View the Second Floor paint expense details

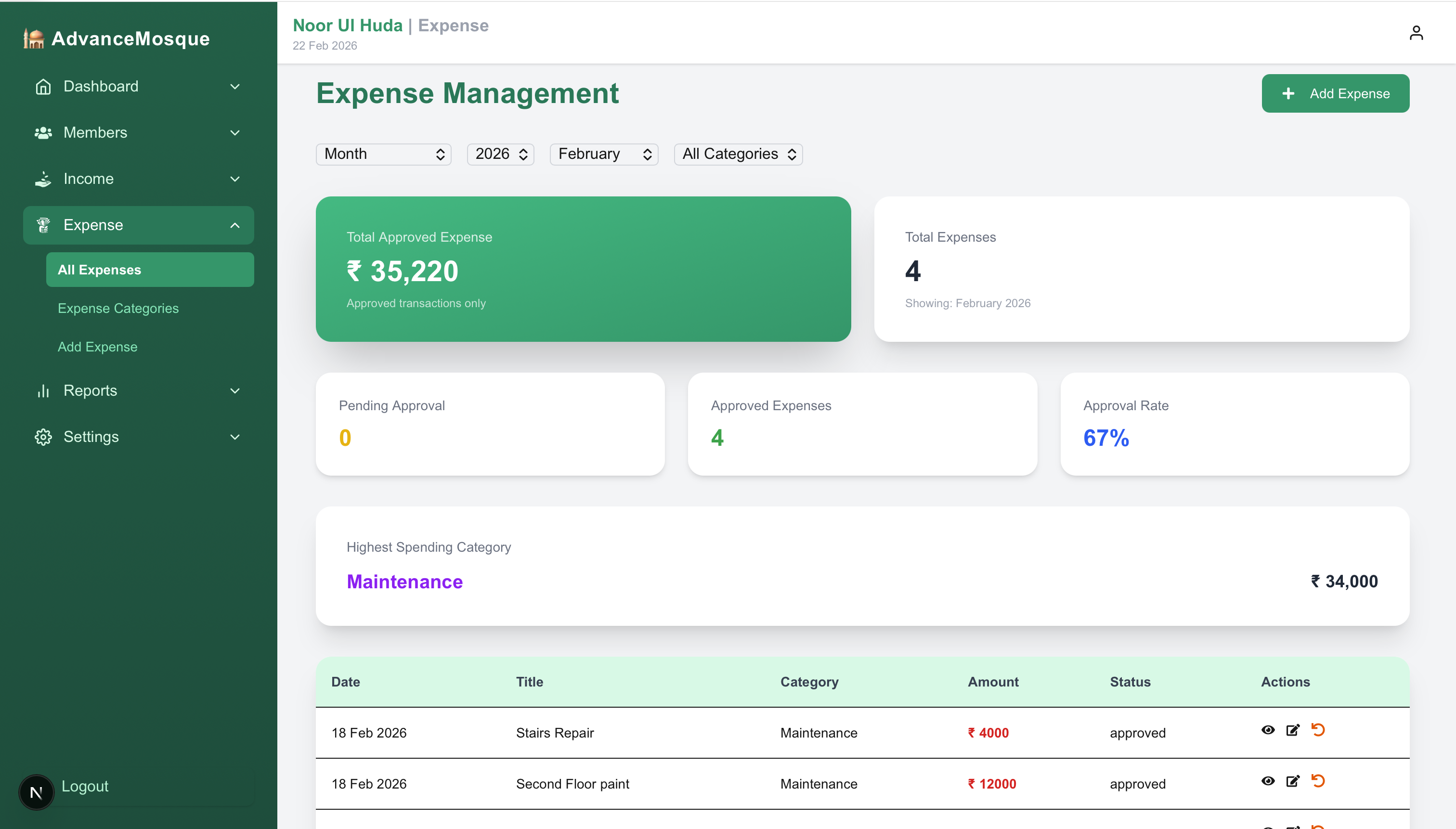(1268, 781)
